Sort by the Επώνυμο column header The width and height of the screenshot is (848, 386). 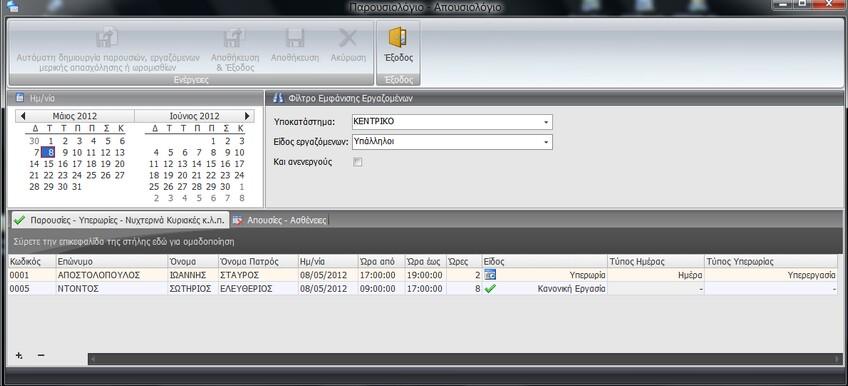pos(111,261)
